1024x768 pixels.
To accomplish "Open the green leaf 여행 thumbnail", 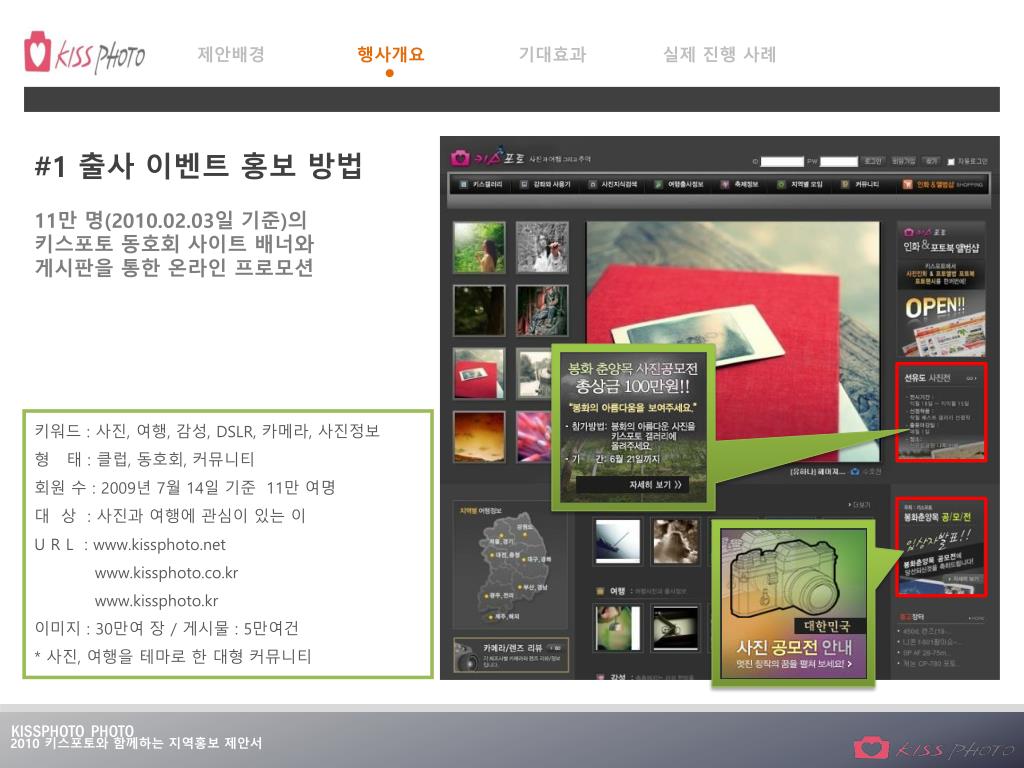I will pyautogui.click(x=617, y=628).
